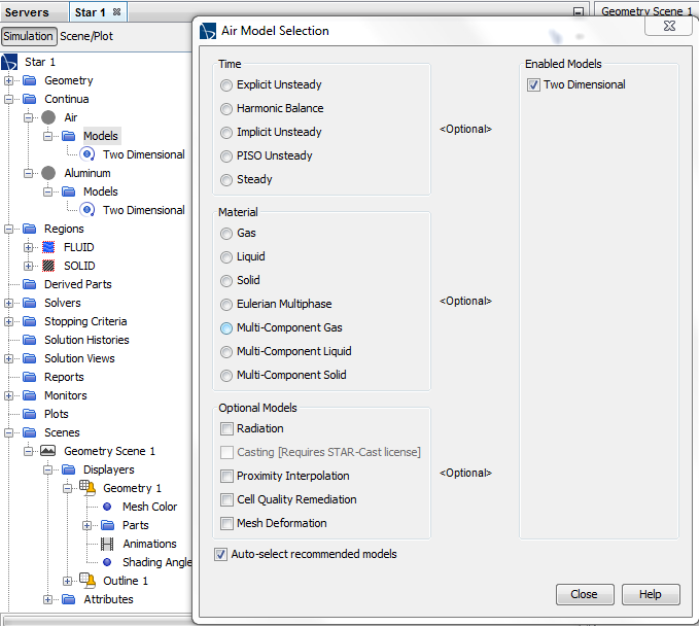
Task: Click the Monitors folder icon
Action: coord(29,395)
